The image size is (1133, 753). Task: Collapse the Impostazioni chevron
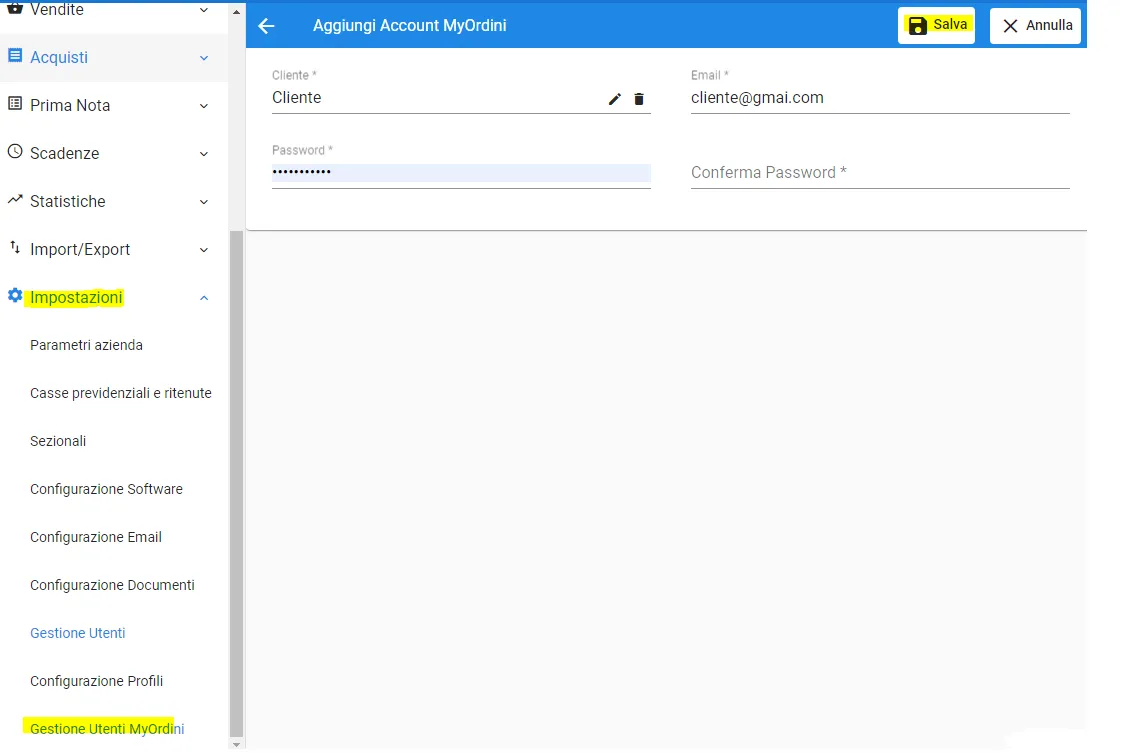coord(204,298)
